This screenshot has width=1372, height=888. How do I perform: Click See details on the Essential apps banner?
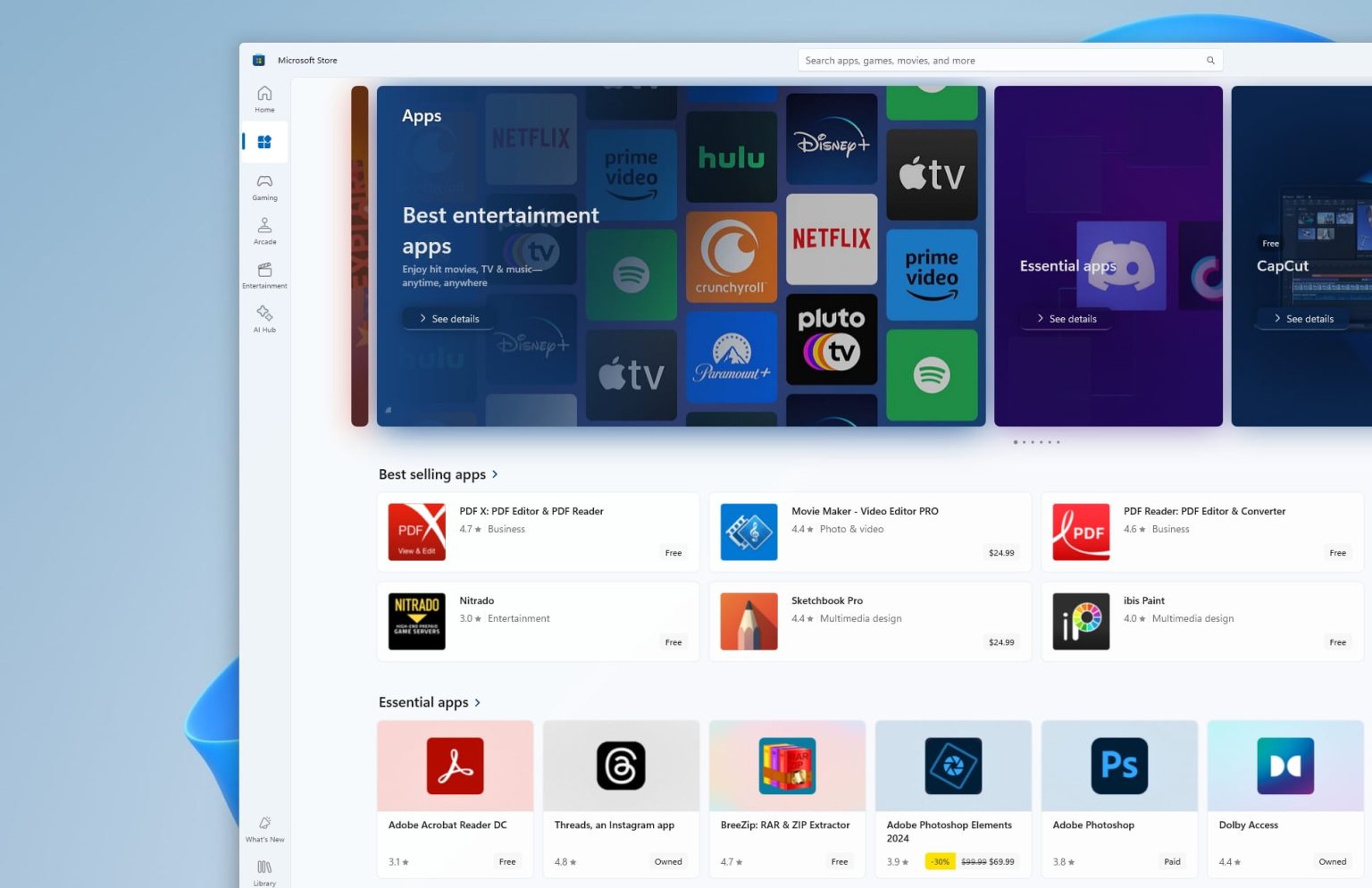pyautogui.click(x=1065, y=318)
